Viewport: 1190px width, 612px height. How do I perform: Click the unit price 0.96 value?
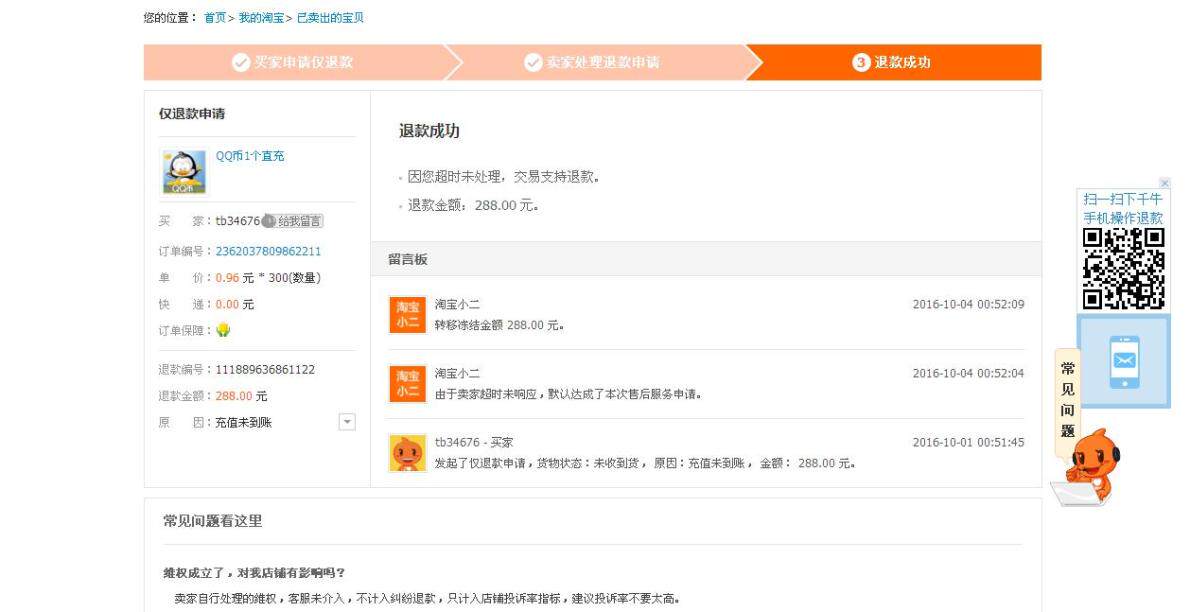[x=227, y=278]
